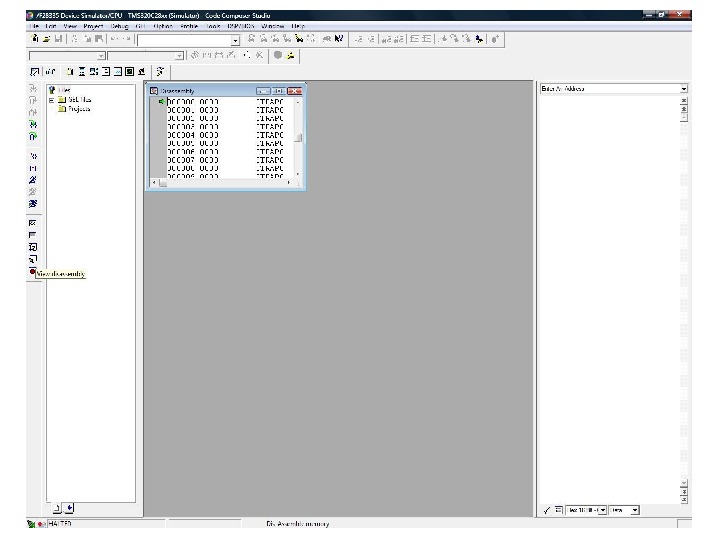This screenshot has height=540, width=720.
Task: Click the HALTED status indicator
Action: [60, 523]
